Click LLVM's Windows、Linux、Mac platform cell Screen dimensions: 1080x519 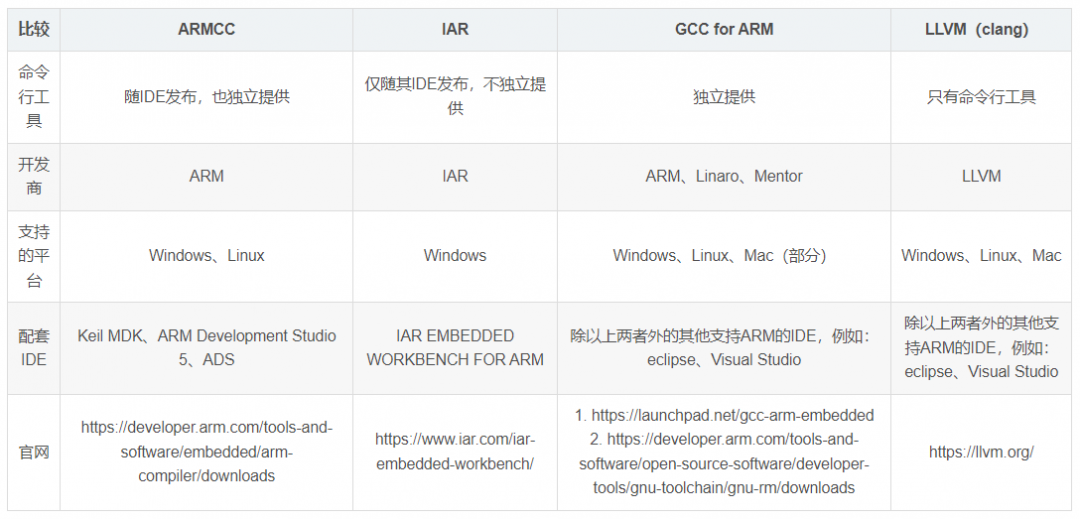pyautogui.click(x=981, y=255)
